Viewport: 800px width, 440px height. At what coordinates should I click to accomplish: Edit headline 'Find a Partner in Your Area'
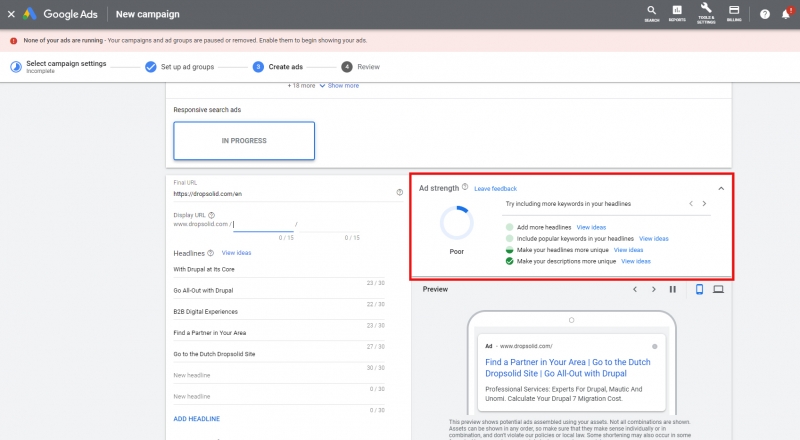coord(279,333)
